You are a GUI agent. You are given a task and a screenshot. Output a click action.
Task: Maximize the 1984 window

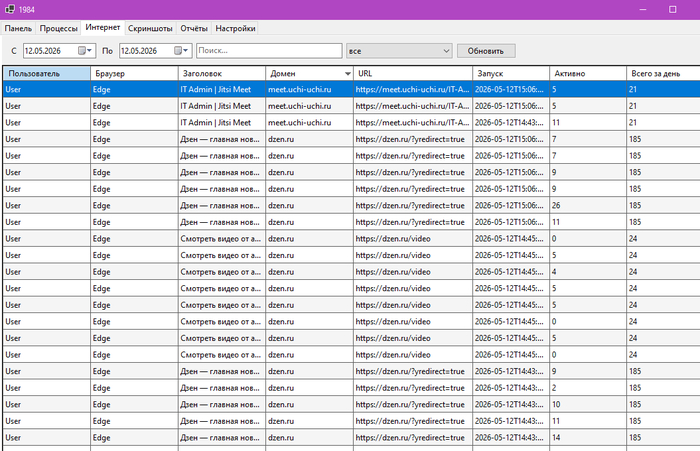click(x=672, y=9)
